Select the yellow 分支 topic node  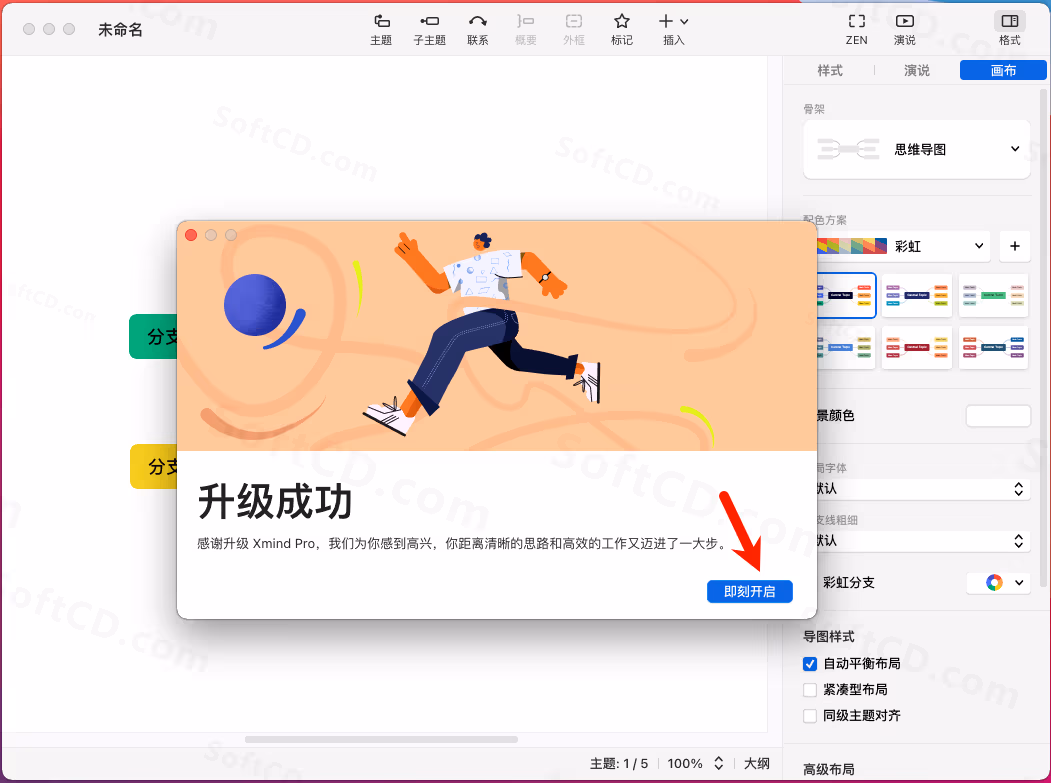click(153, 467)
